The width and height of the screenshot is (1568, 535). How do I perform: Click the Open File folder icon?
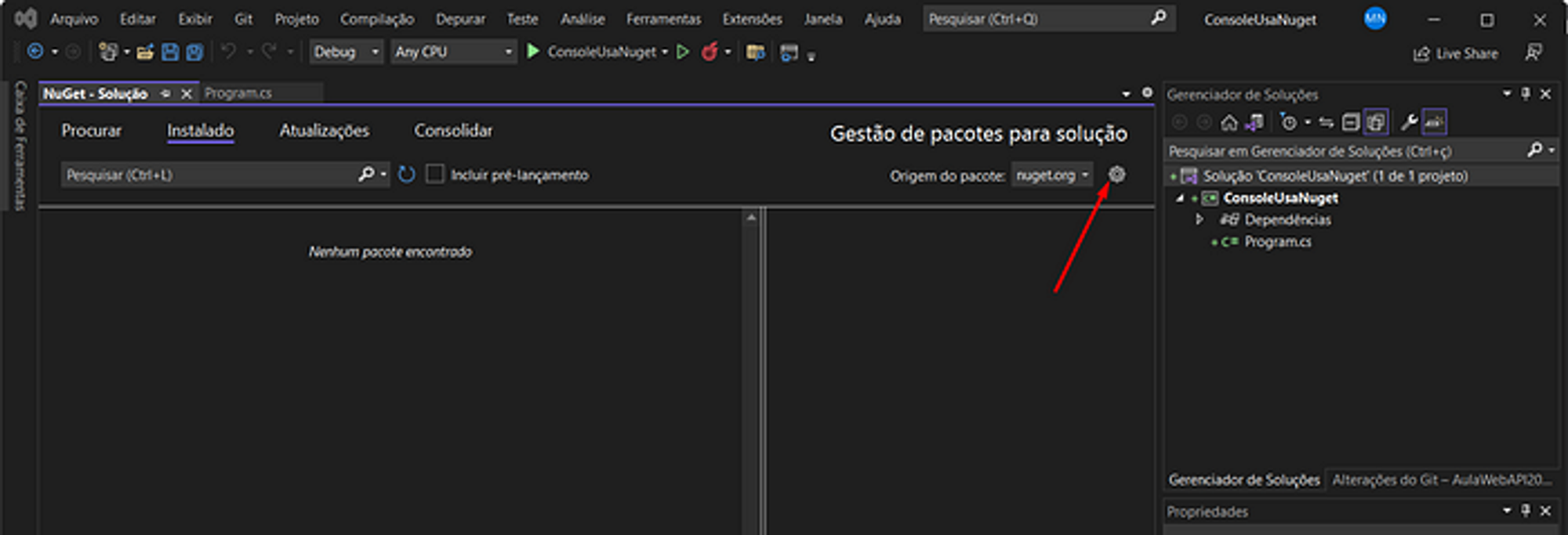point(145,52)
